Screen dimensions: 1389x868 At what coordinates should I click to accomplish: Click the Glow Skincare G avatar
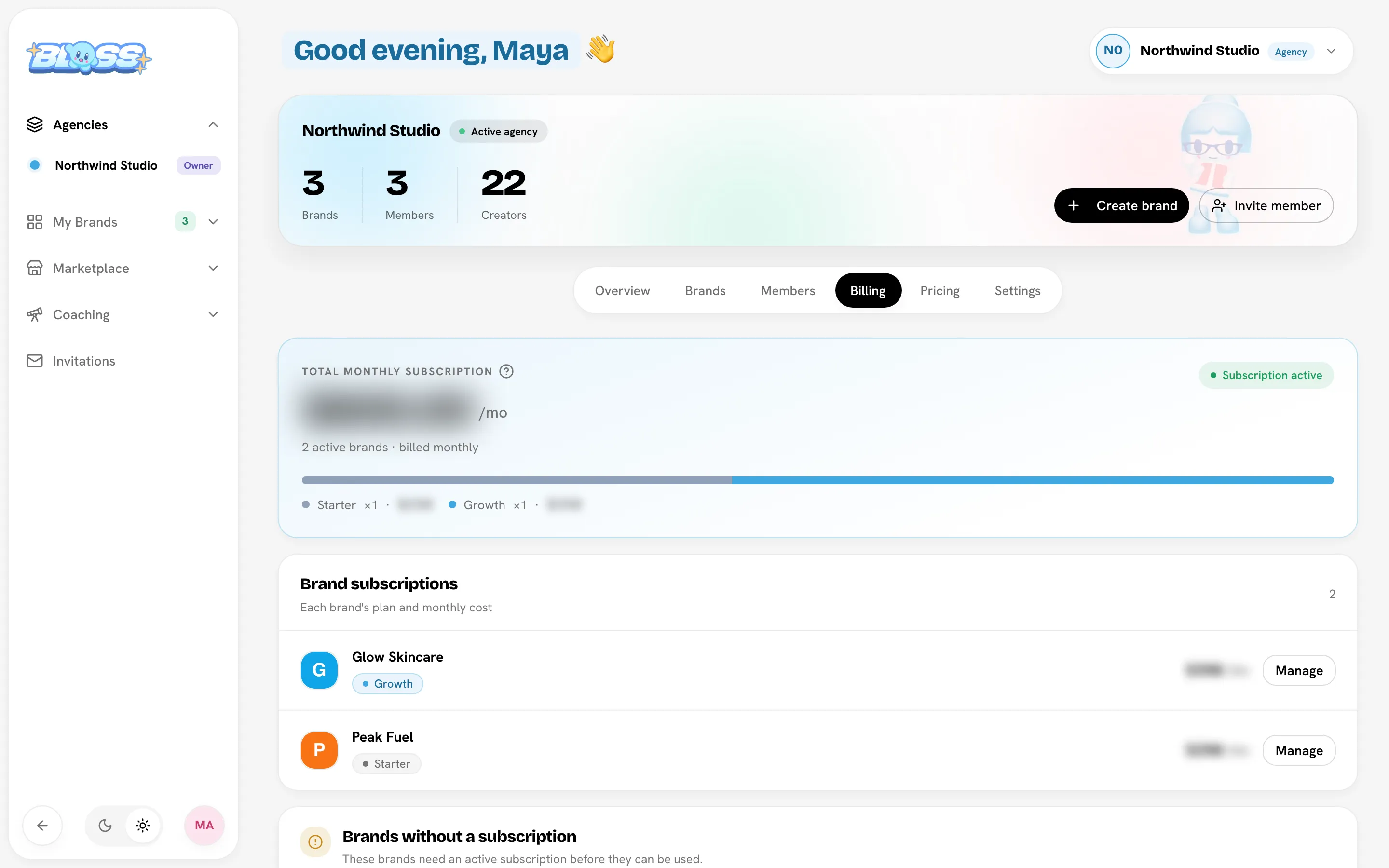coord(319,670)
